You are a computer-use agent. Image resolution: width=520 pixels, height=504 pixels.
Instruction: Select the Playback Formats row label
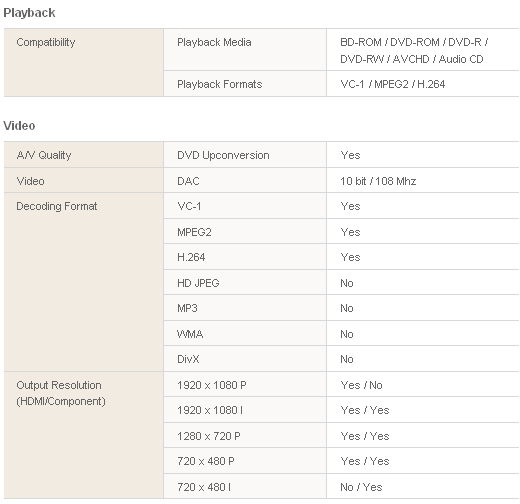pyautogui.click(x=219, y=84)
